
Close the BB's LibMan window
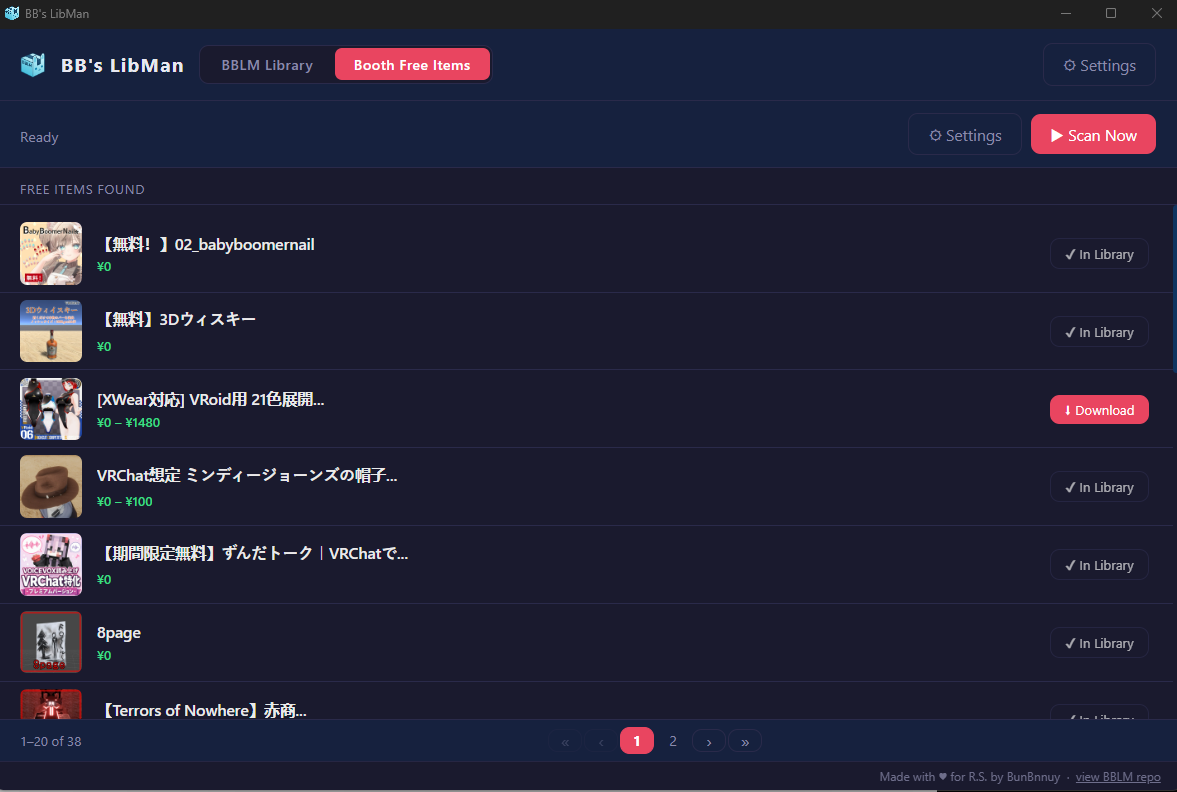click(1157, 13)
